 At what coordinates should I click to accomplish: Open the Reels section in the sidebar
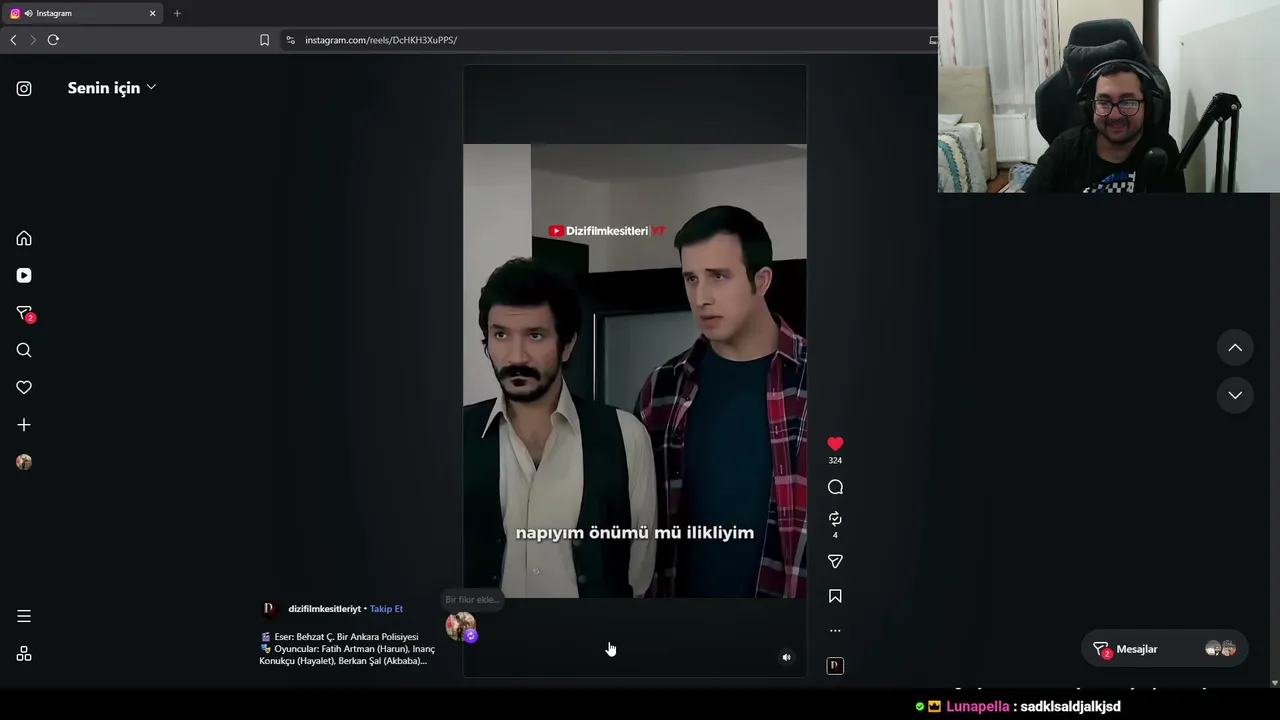(24, 275)
